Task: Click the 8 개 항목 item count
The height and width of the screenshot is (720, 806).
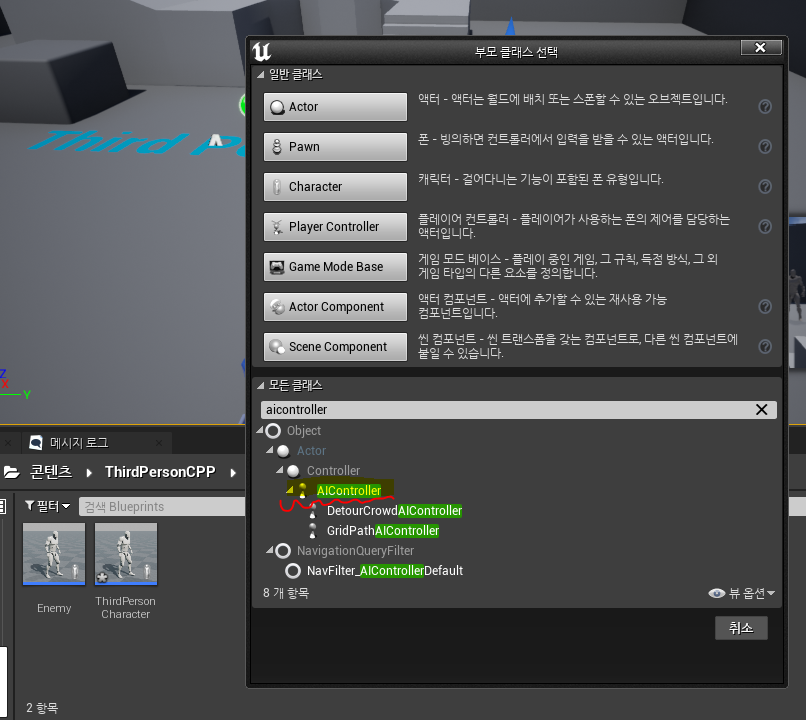Action: click(x=286, y=593)
